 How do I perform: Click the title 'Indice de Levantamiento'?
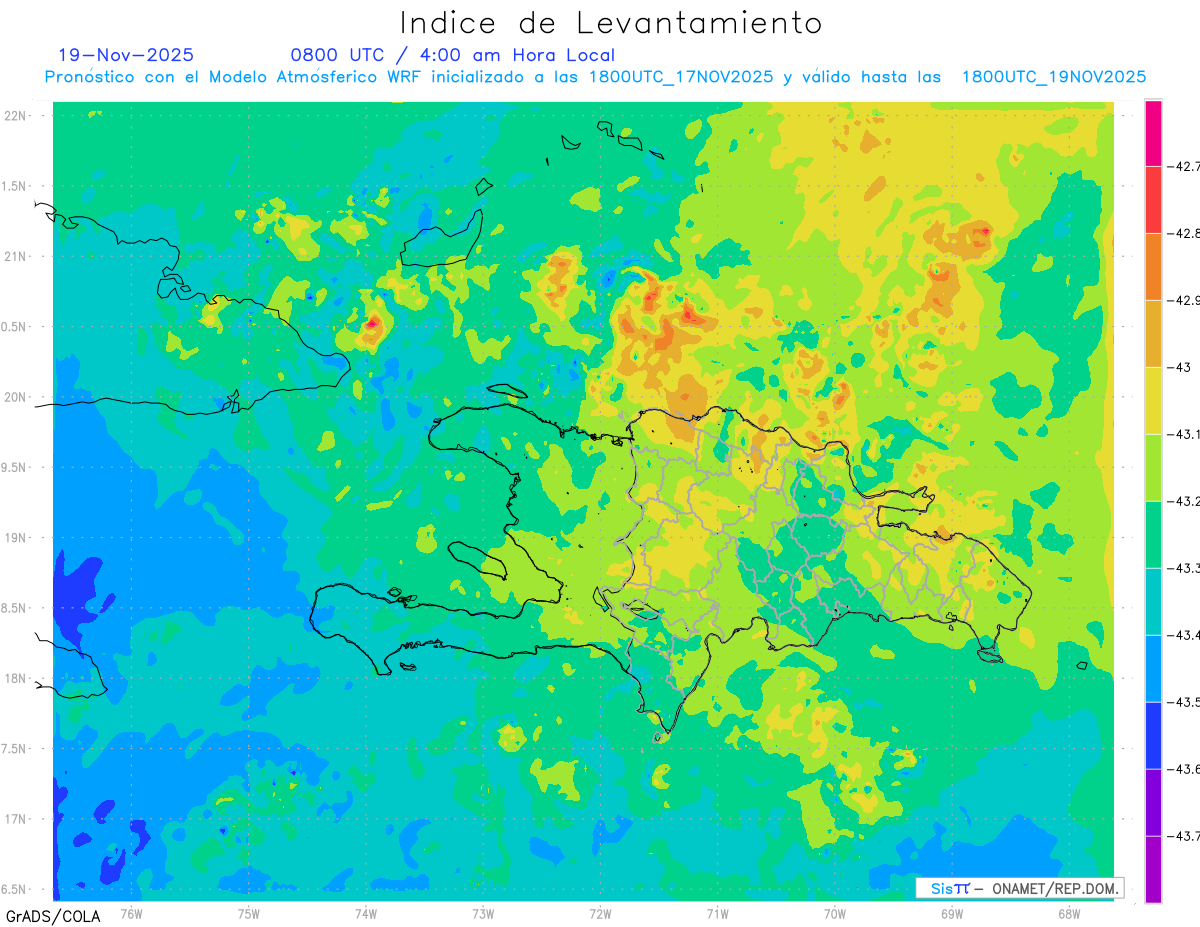(611, 23)
